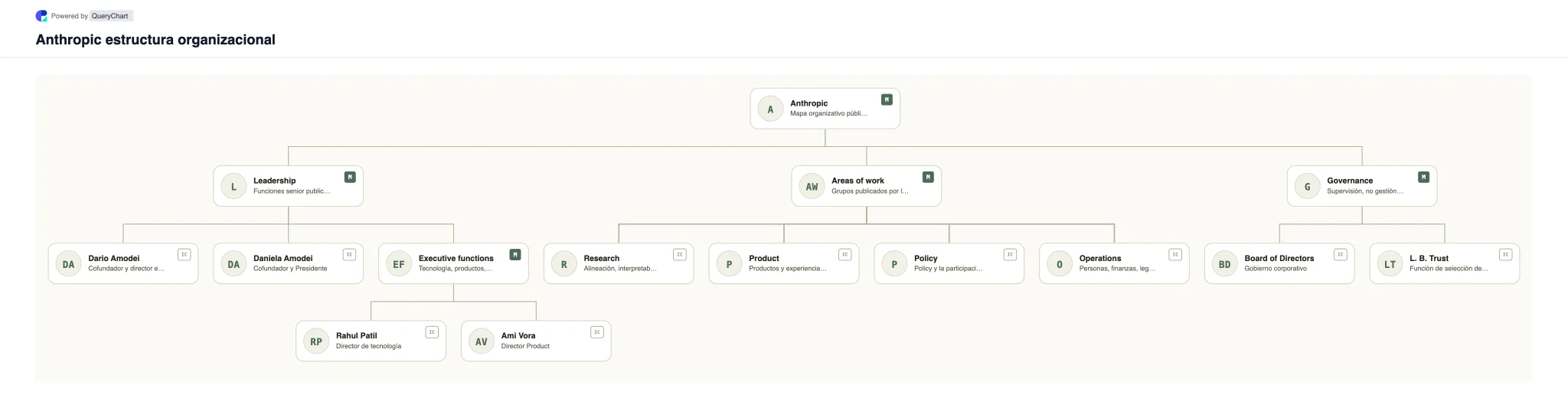
Task: Click the Anthropic estructura organizacional title
Action: (155, 40)
